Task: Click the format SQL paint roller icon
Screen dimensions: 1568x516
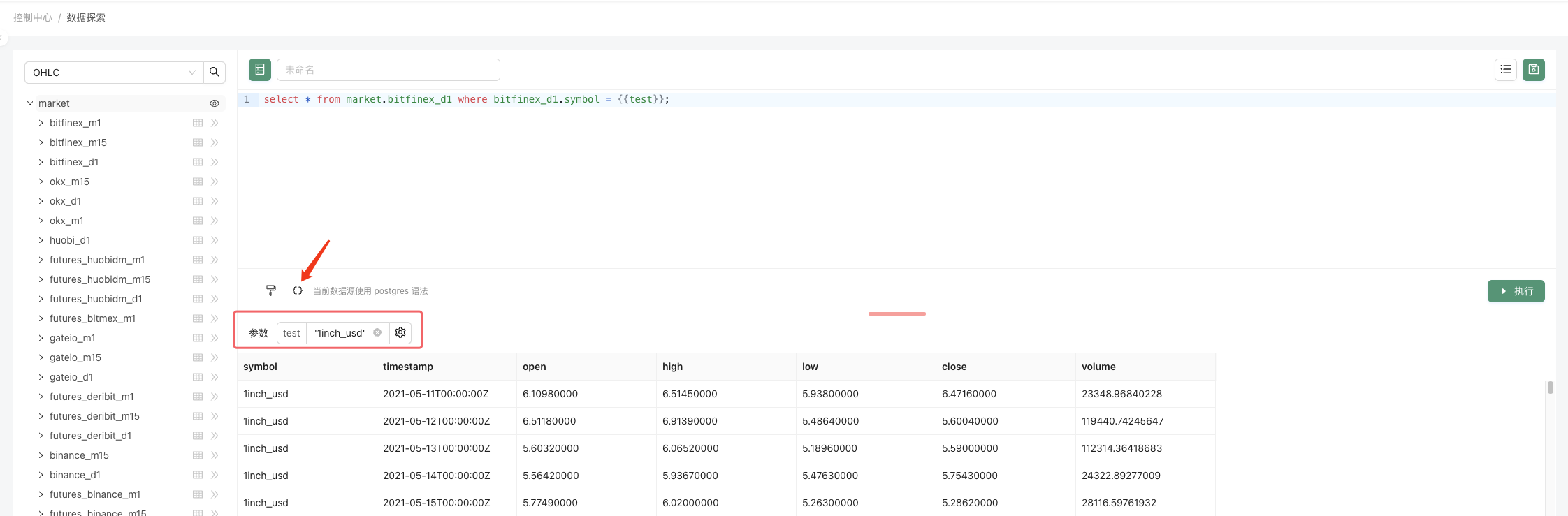Action: coord(271,290)
